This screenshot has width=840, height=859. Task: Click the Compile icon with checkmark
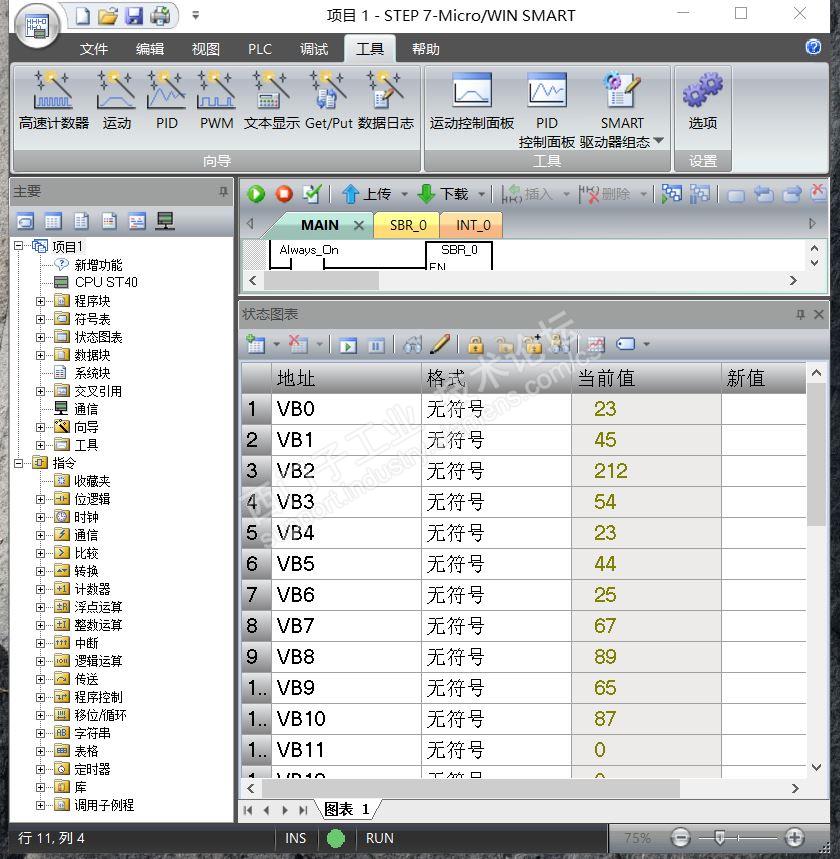tap(312, 194)
